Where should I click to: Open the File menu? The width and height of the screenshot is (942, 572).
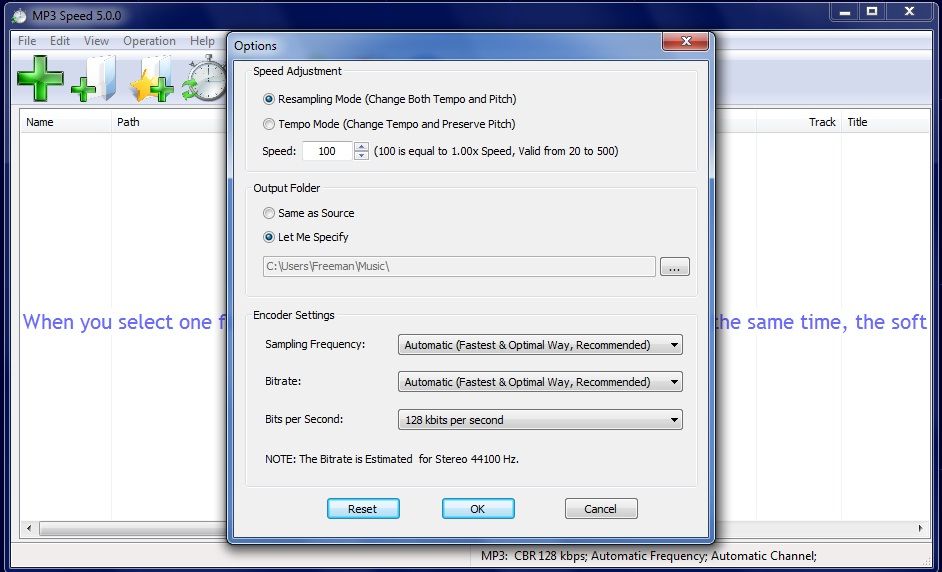pos(27,41)
